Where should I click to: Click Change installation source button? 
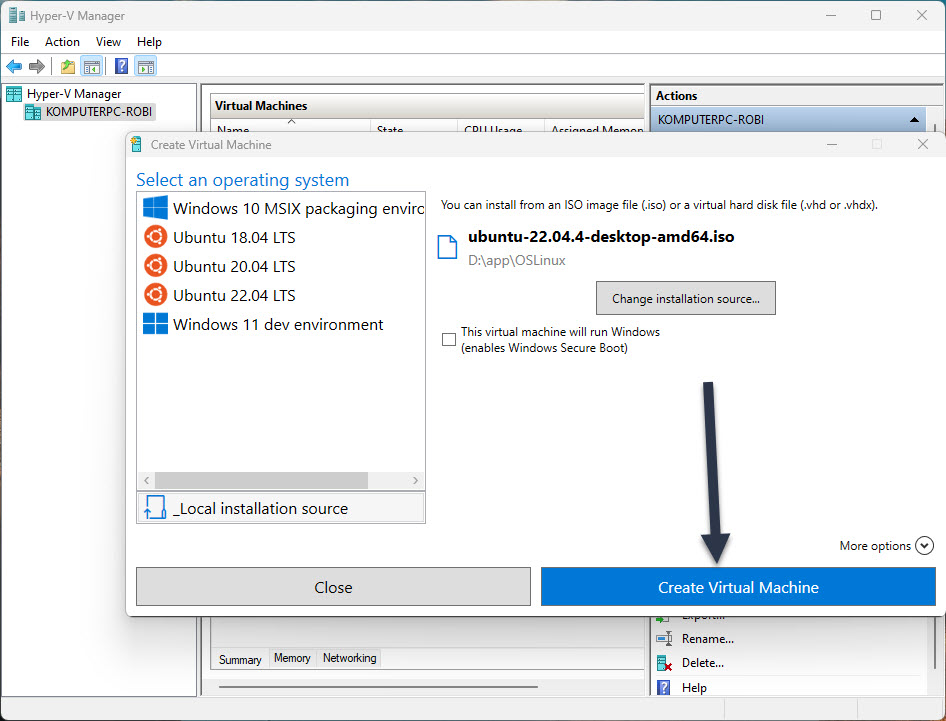pos(685,298)
